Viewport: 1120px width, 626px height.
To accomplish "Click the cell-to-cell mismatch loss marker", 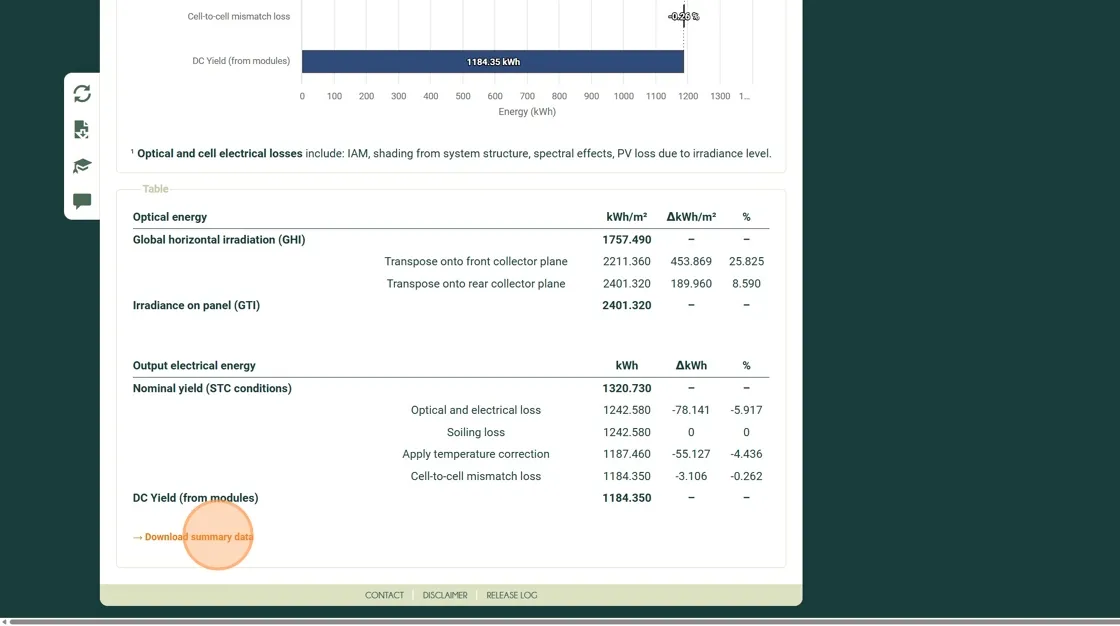I will (684, 16).
